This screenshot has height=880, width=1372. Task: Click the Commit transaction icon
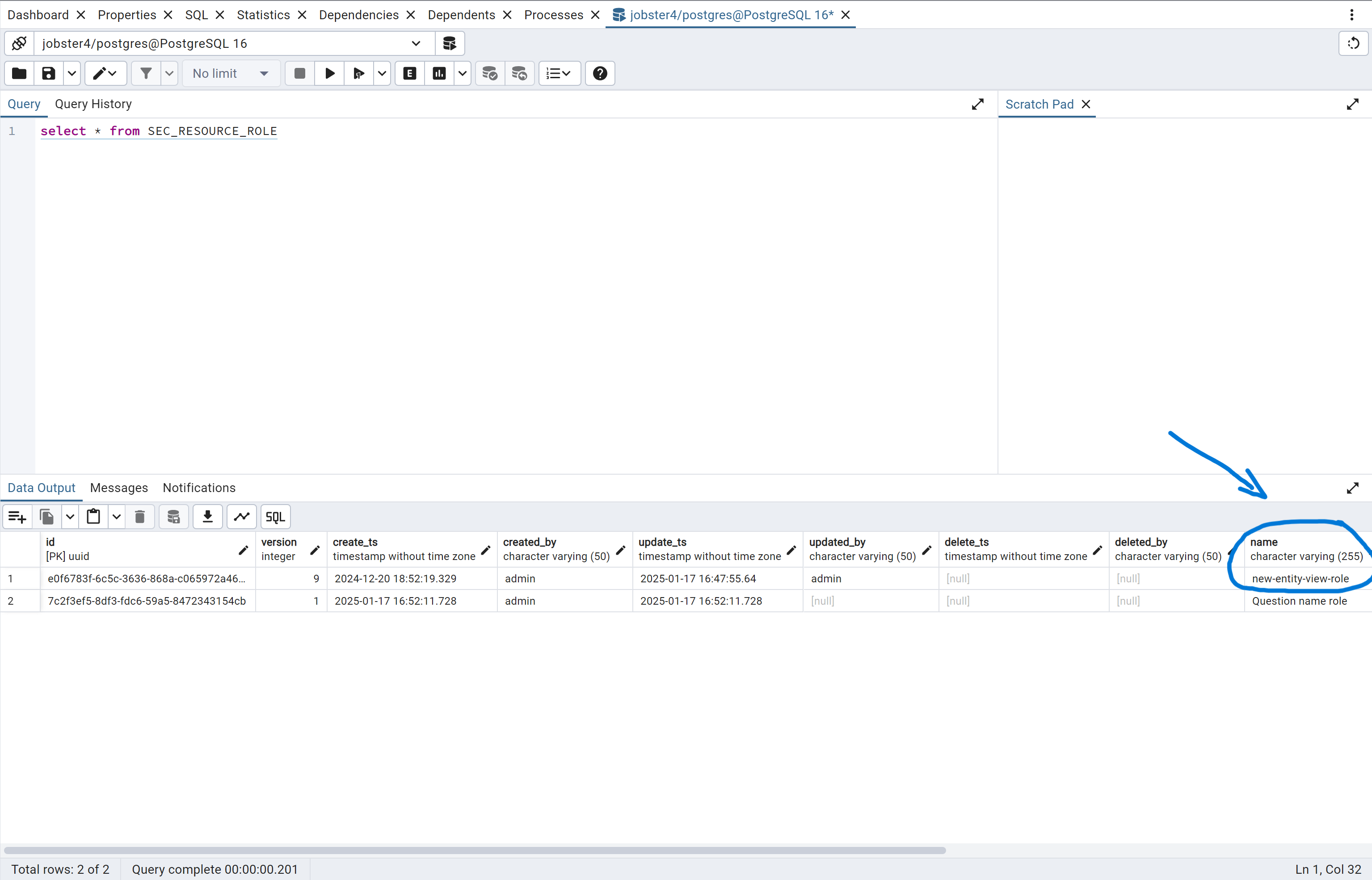(x=490, y=73)
